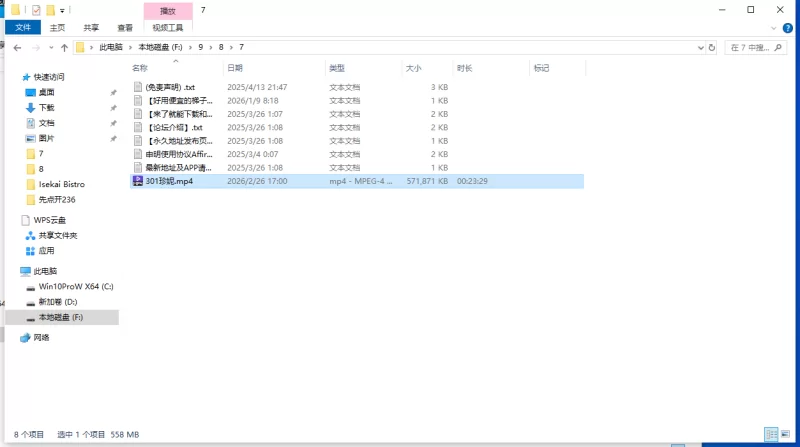Image resolution: width=800 pixels, height=447 pixels.
Task: Sort by the 标记 column header
Action: point(541,68)
